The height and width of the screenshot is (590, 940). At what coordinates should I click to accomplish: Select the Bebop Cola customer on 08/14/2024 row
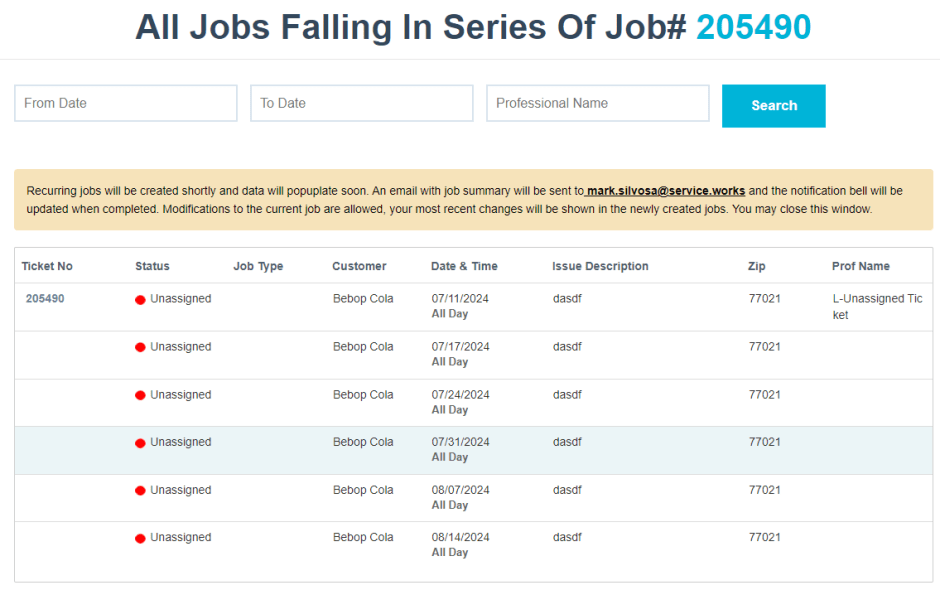click(x=363, y=538)
